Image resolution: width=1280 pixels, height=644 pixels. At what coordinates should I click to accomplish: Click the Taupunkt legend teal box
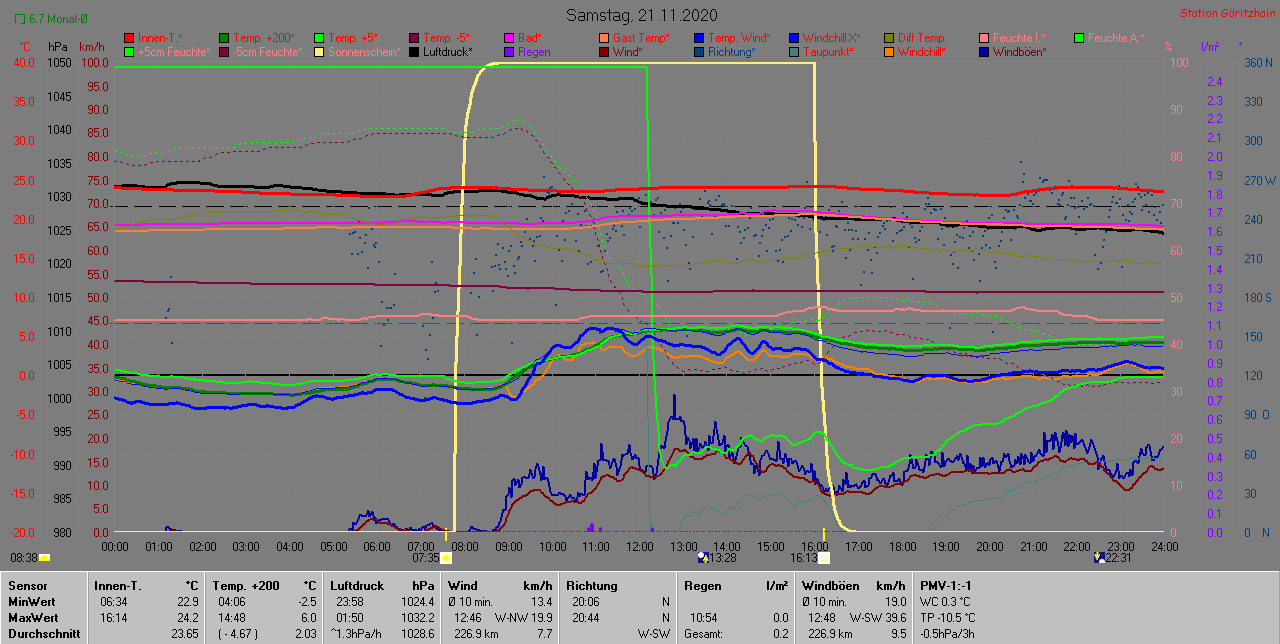793,52
